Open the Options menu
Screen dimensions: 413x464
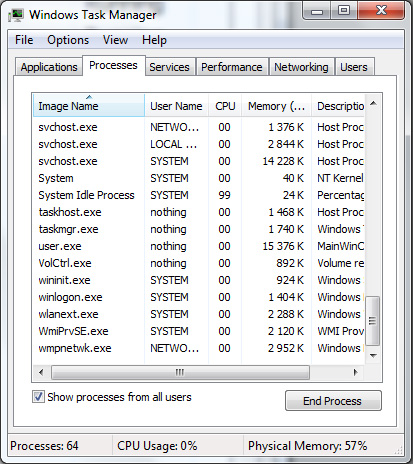(x=68, y=40)
